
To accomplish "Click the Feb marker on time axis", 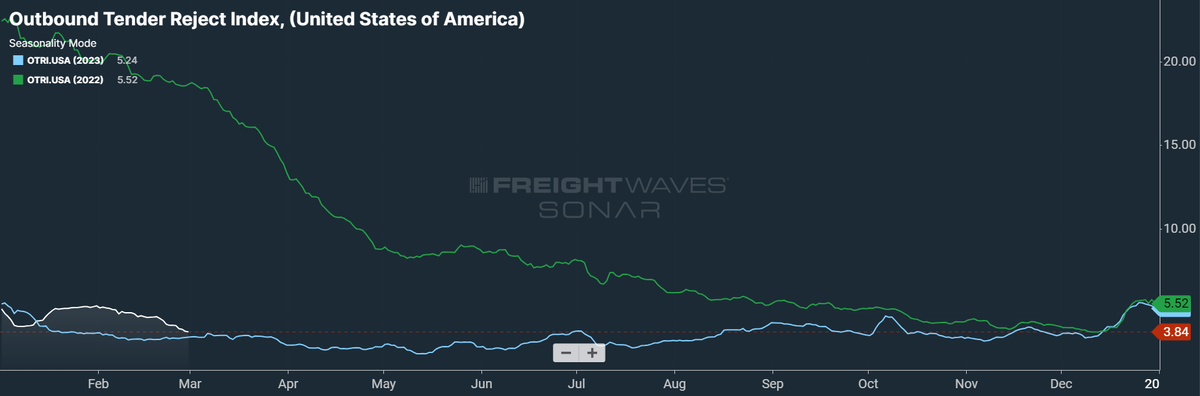I will (98, 384).
